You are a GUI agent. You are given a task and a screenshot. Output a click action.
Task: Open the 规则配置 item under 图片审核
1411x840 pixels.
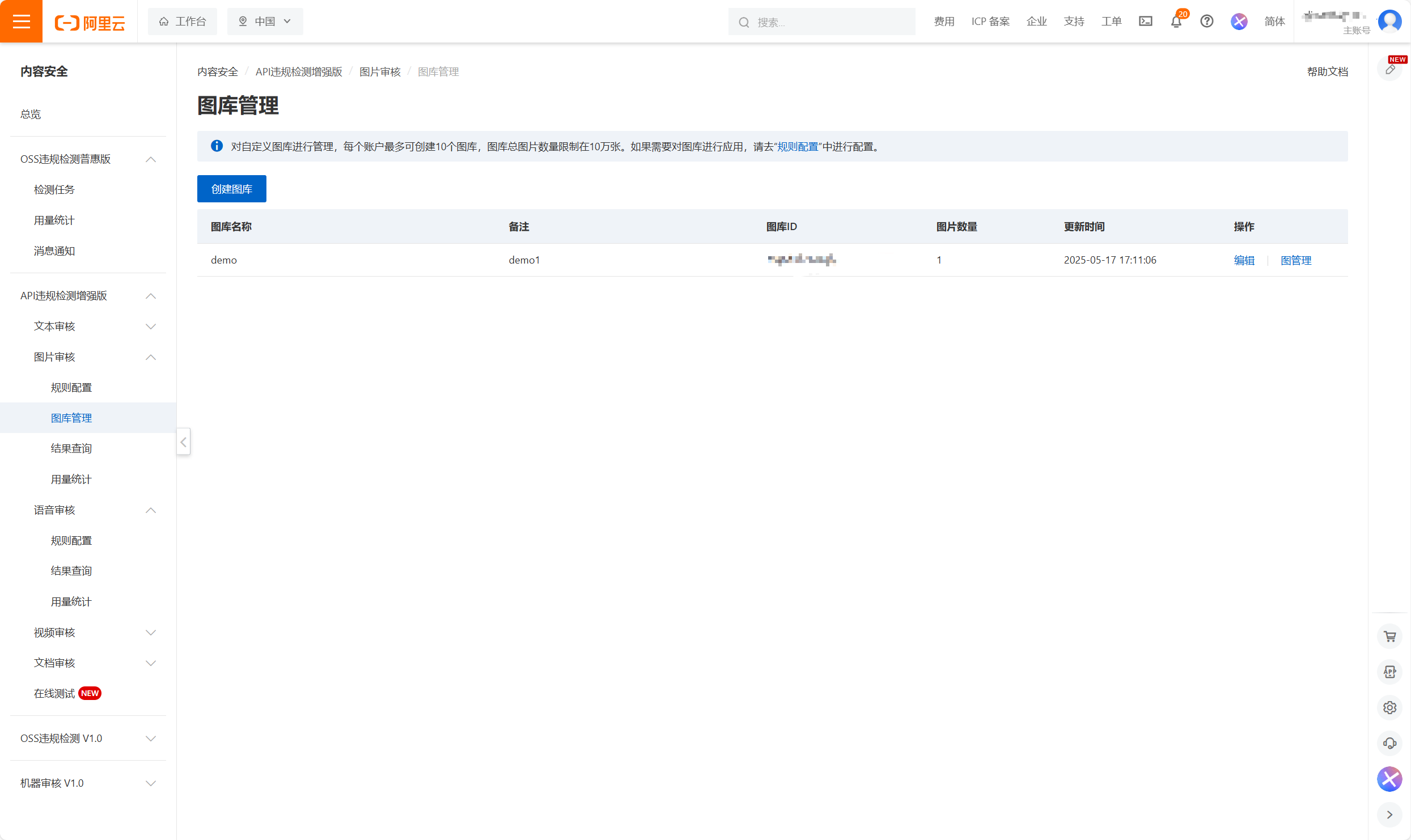click(71, 388)
